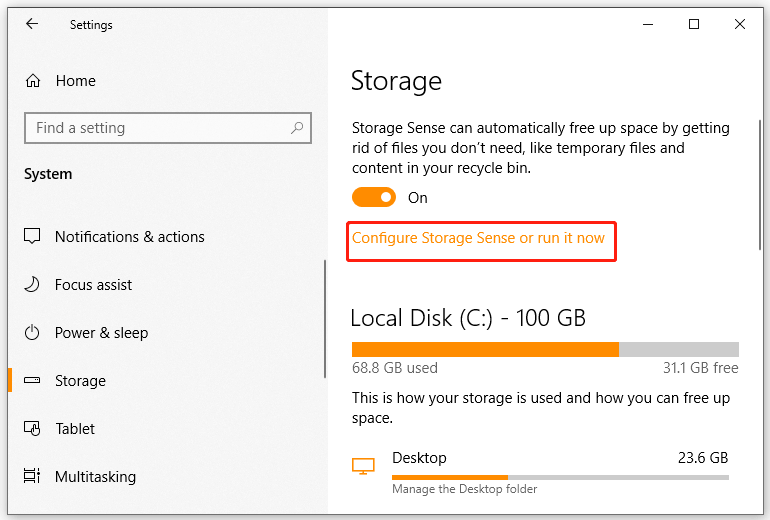This screenshot has width=770, height=520.
Task: Select the Storage drive icon
Action: 32,380
